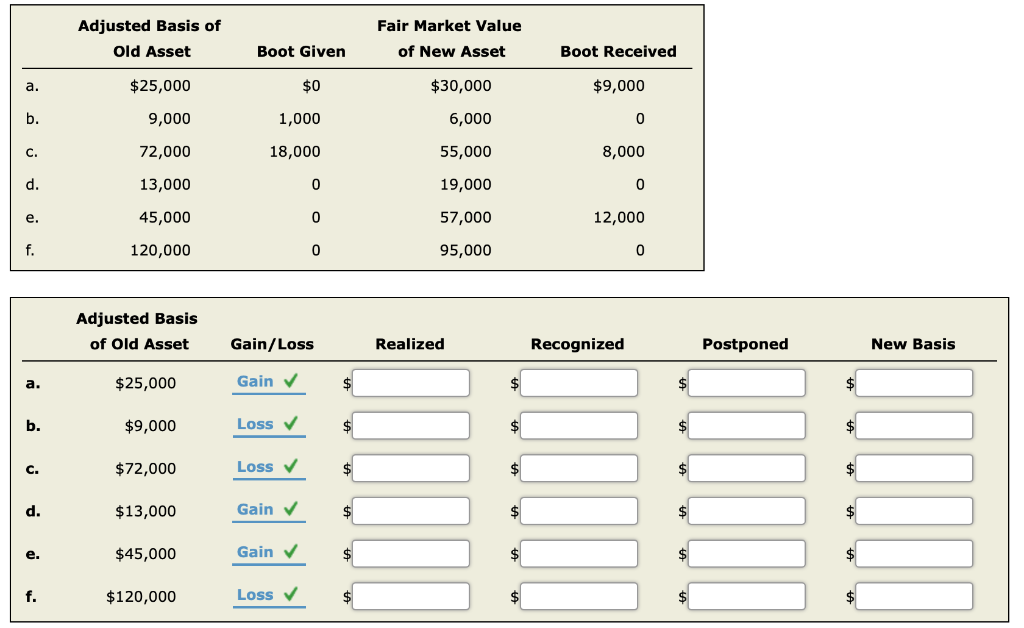
Task: Click the Postponed input field for row a
Action: pos(746,383)
